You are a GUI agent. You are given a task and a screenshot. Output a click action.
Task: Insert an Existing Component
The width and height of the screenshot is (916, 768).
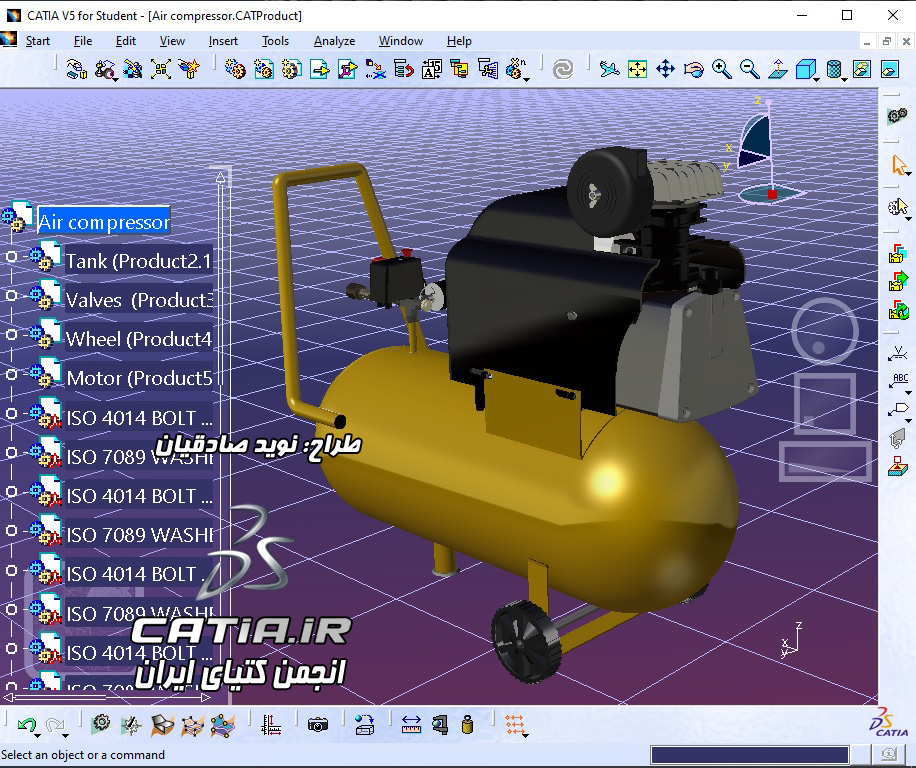(320, 69)
